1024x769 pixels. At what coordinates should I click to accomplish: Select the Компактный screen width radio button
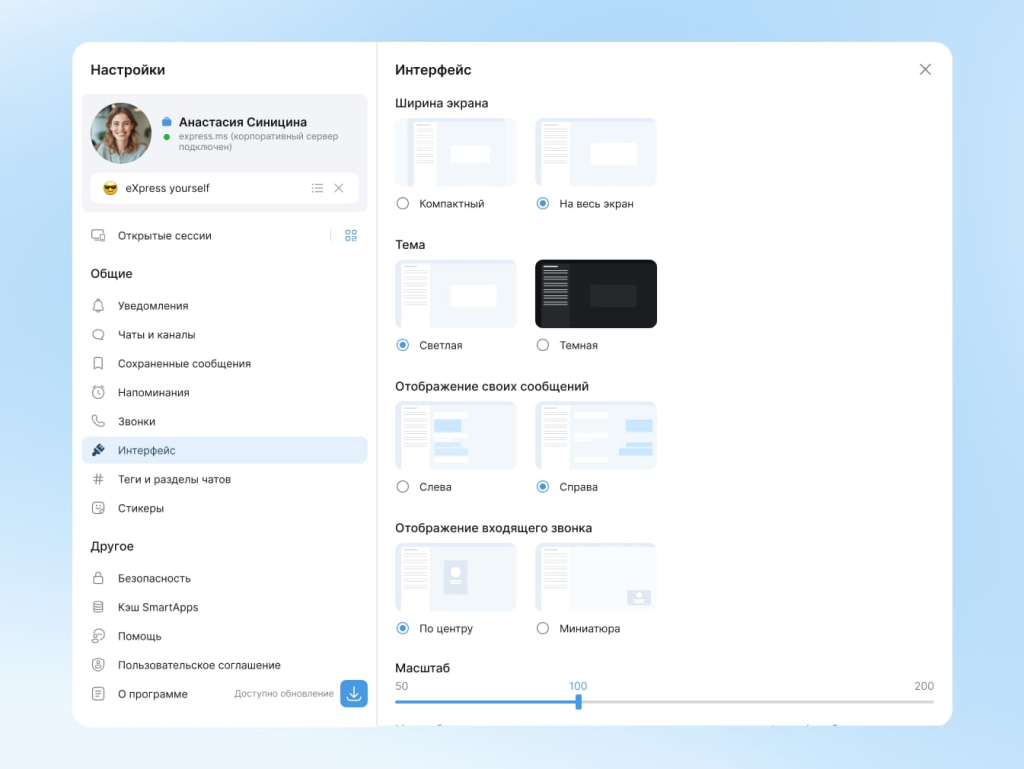[403, 203]
